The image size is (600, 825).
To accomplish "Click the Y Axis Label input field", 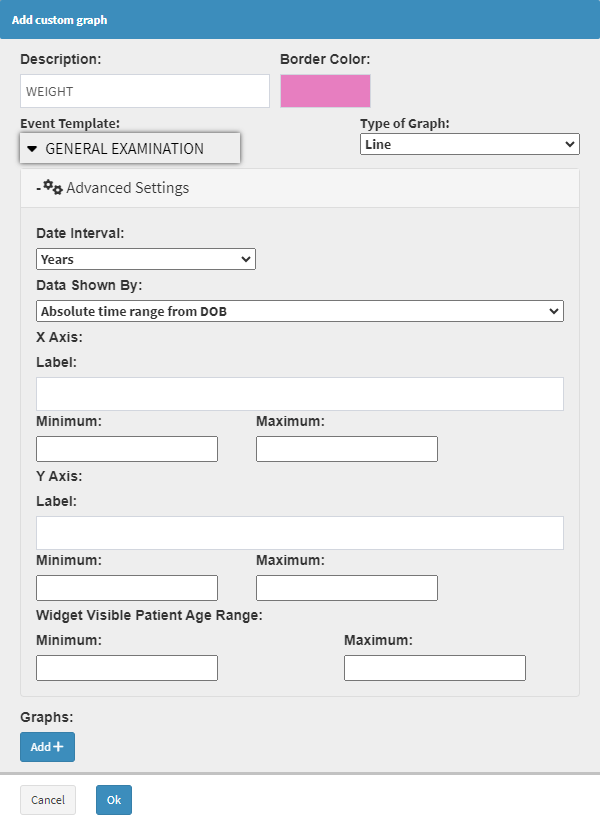I will coord(300,533).
